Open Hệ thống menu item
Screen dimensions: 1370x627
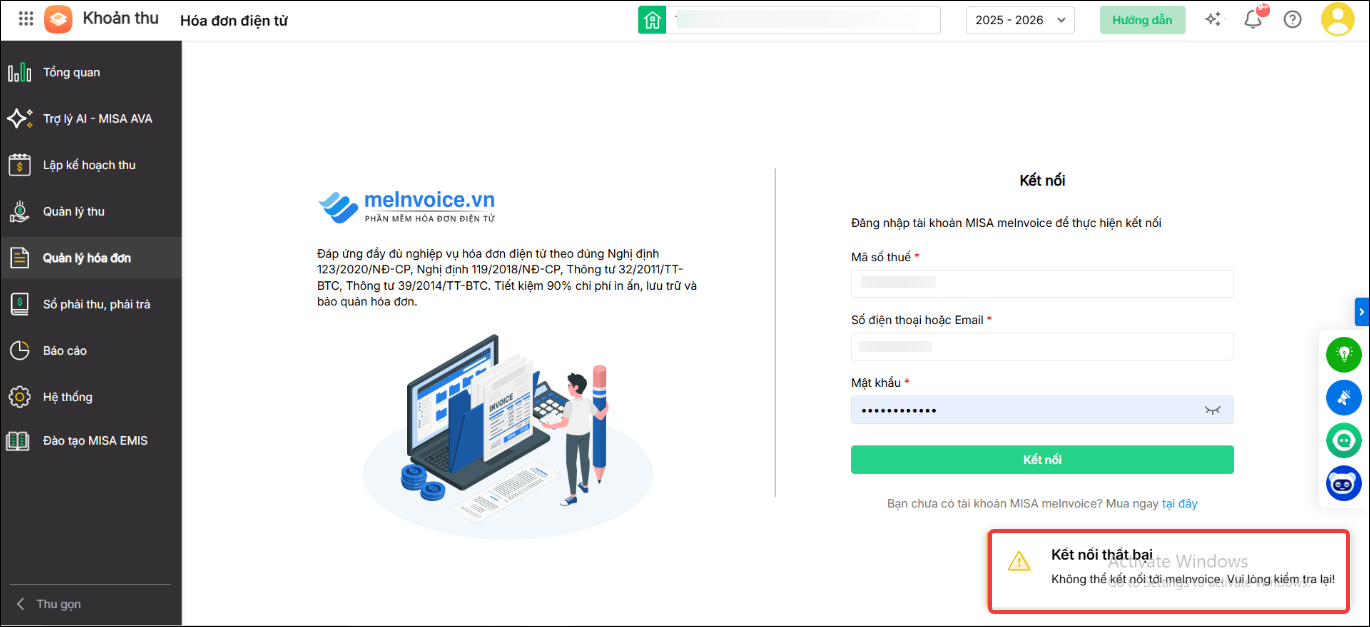click(91, 397)
